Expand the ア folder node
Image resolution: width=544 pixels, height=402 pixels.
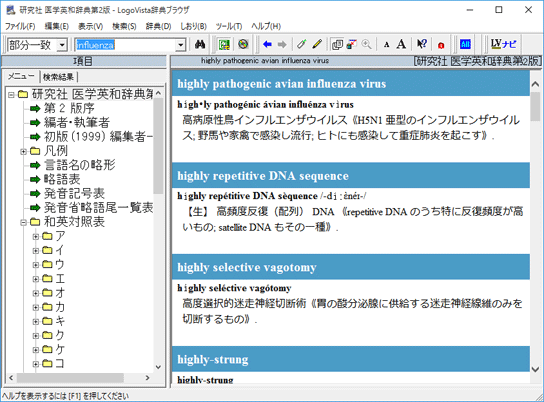35,237
